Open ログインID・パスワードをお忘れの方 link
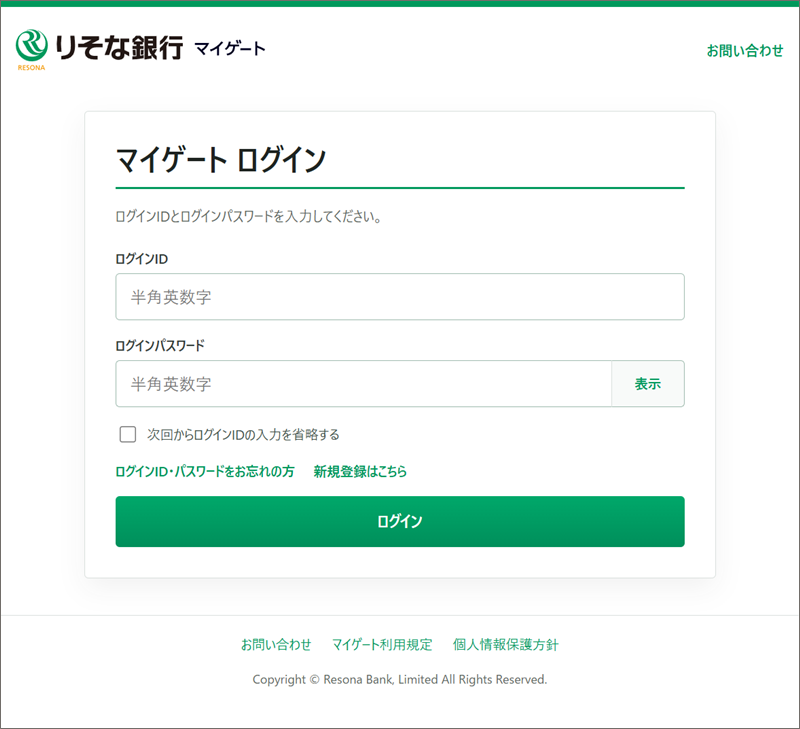This screenshot has height=729, width=800. pos(205,471)
